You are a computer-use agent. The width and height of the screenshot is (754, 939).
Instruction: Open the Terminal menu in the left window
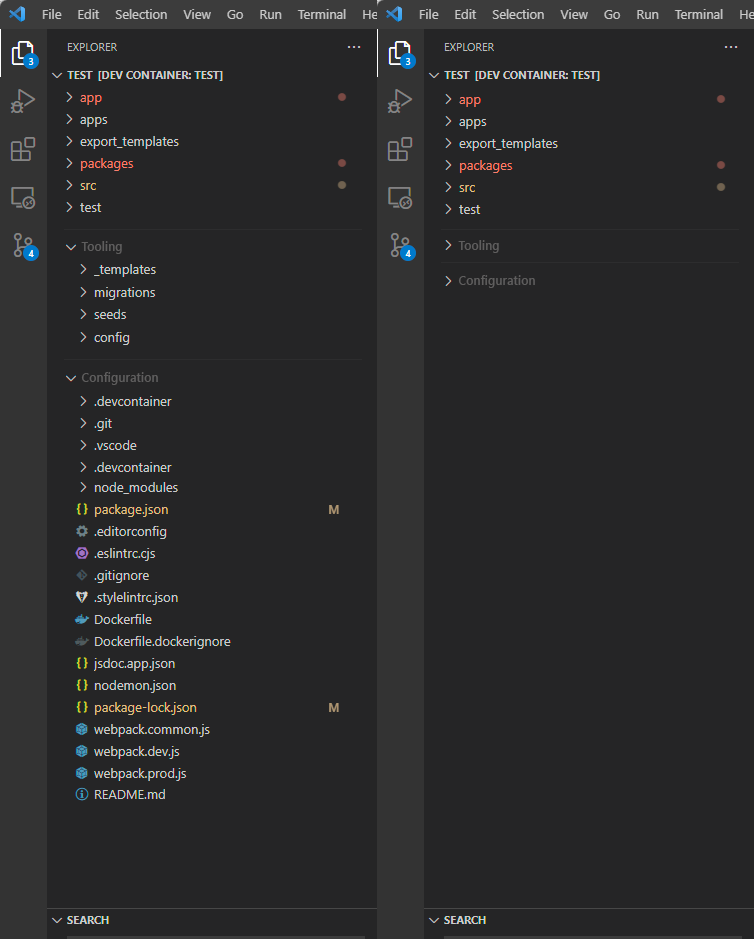point(322,14)
